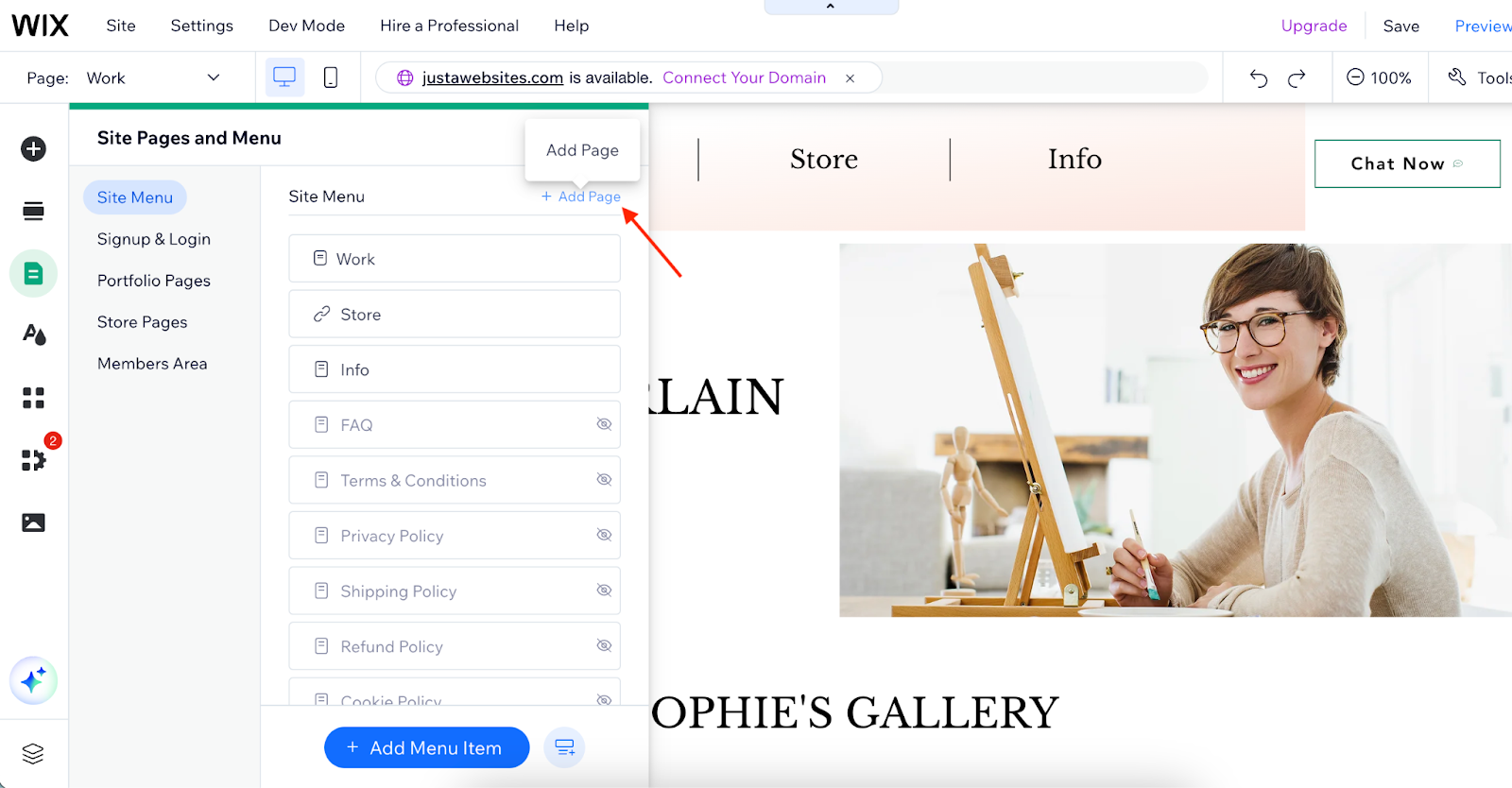Image resolution: width=1512 pixels, height=788 pixels.
Task: Click the Add Menu Item button
Action: point(426,747)
